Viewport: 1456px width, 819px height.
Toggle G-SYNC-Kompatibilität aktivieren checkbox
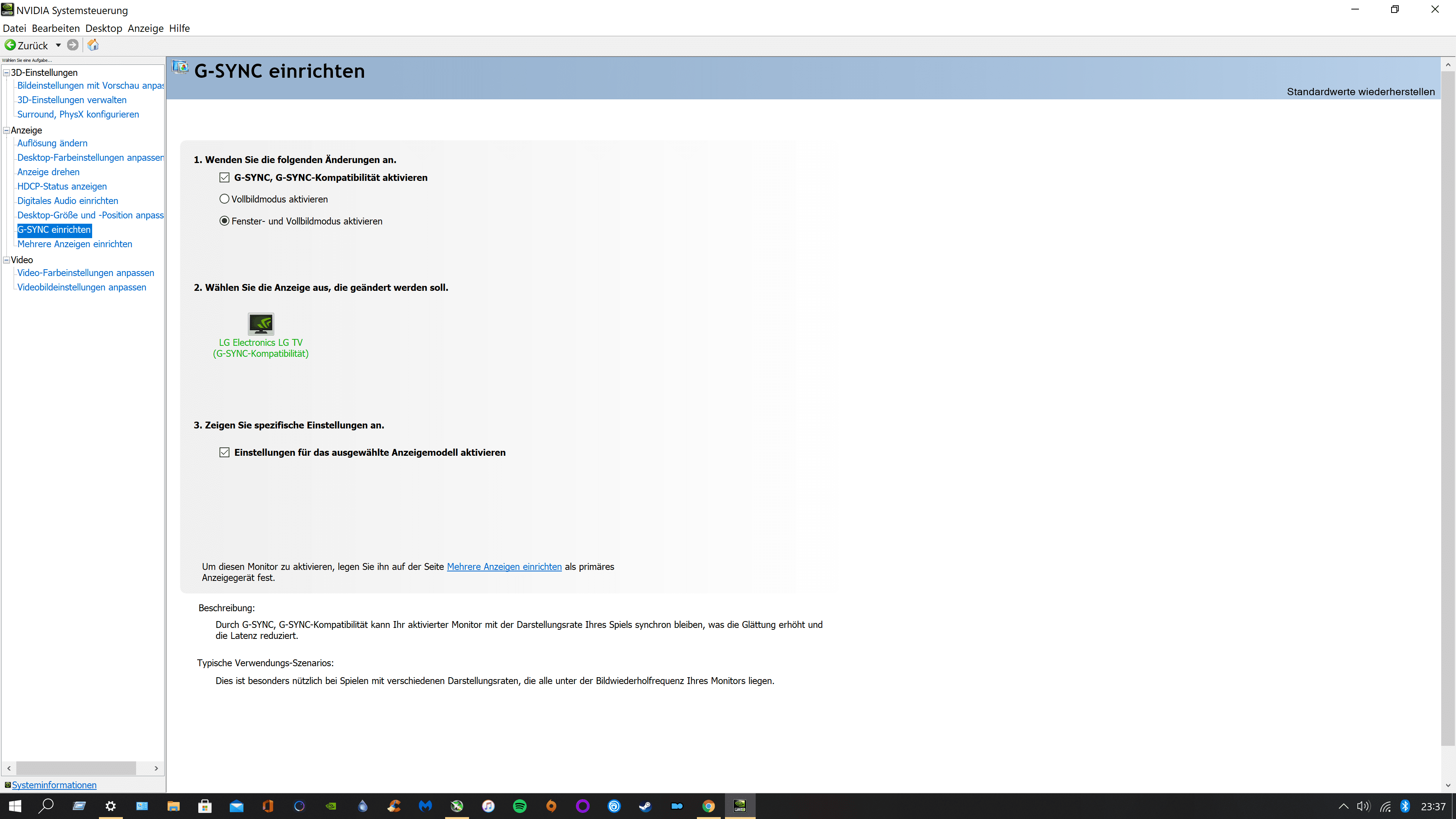[x=224, y=177]
